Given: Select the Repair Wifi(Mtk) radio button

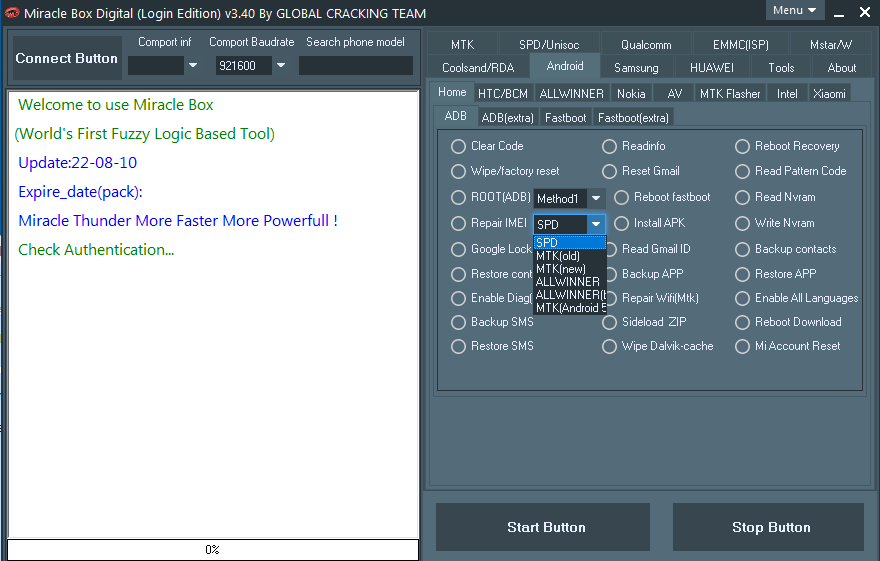Looking at the screenshot, I should [612, 298].
